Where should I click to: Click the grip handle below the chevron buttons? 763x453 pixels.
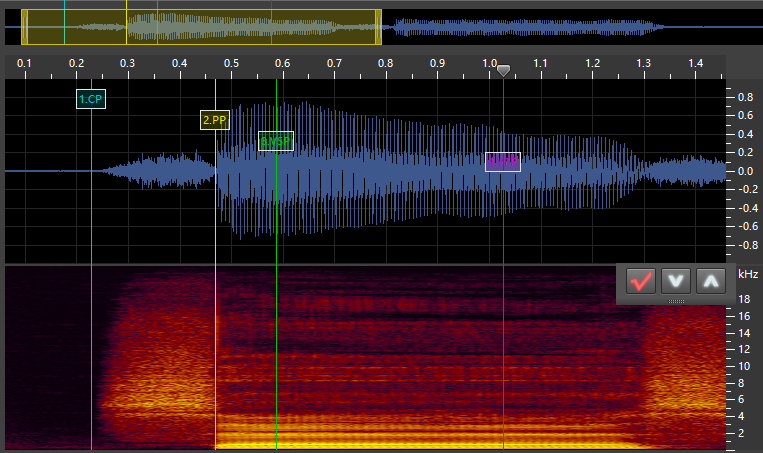click(677, 300)
